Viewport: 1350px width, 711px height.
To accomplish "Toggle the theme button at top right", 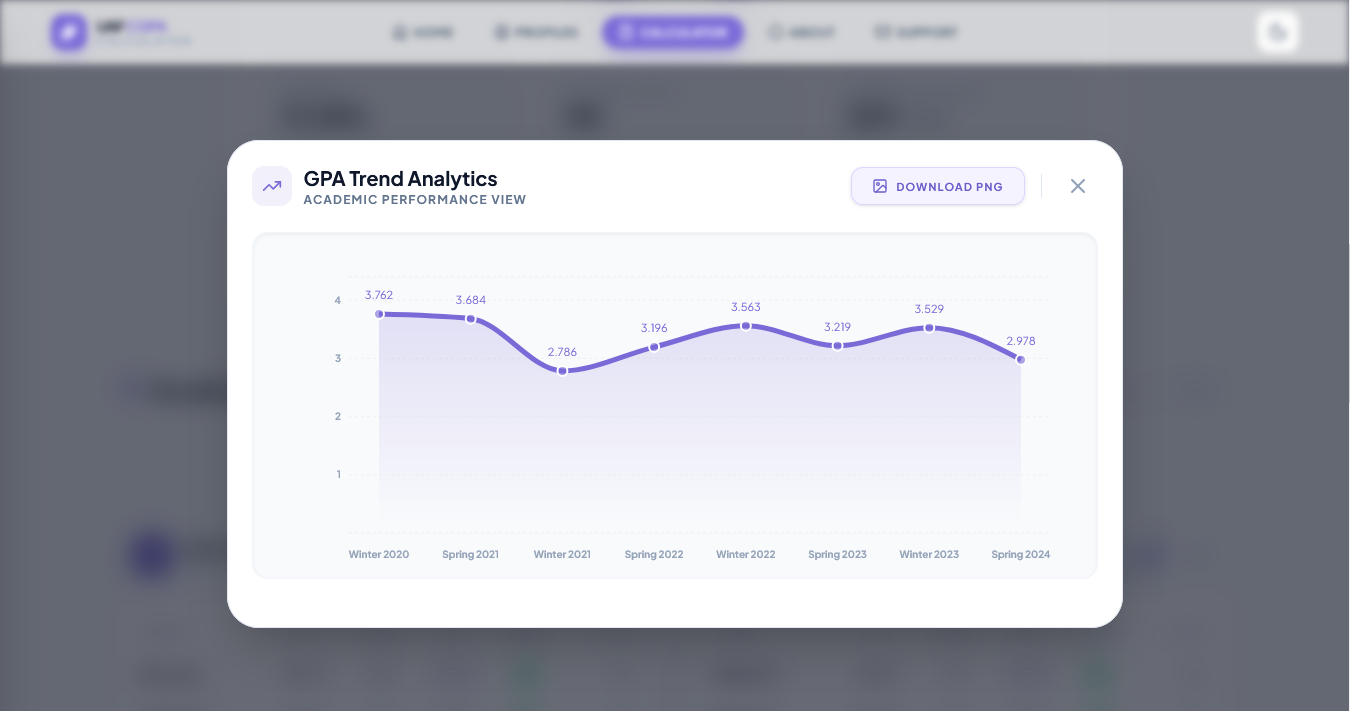I will coord(1277,32).
